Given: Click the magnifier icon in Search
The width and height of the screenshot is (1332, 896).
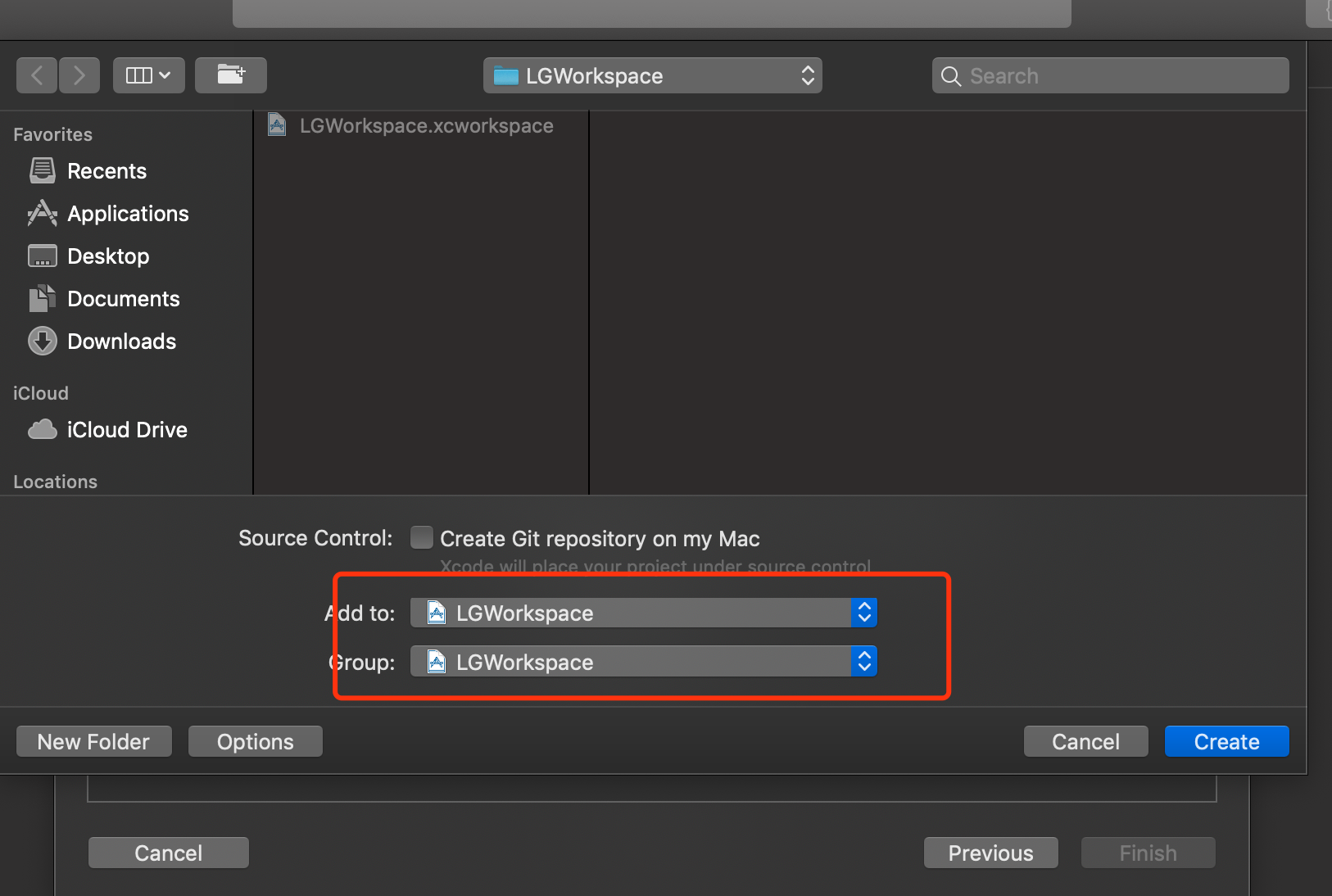Looking at the screenshot, I should [951, 76].
